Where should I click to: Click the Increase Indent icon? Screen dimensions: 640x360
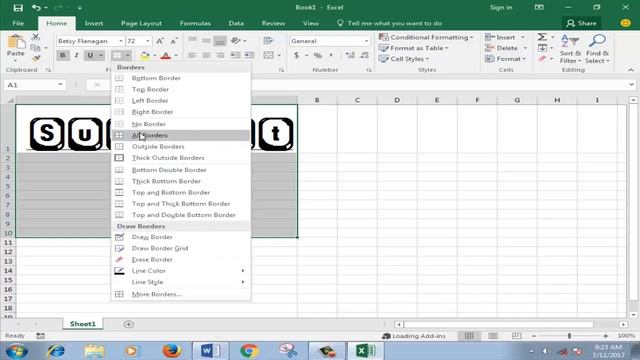point(249,55)
